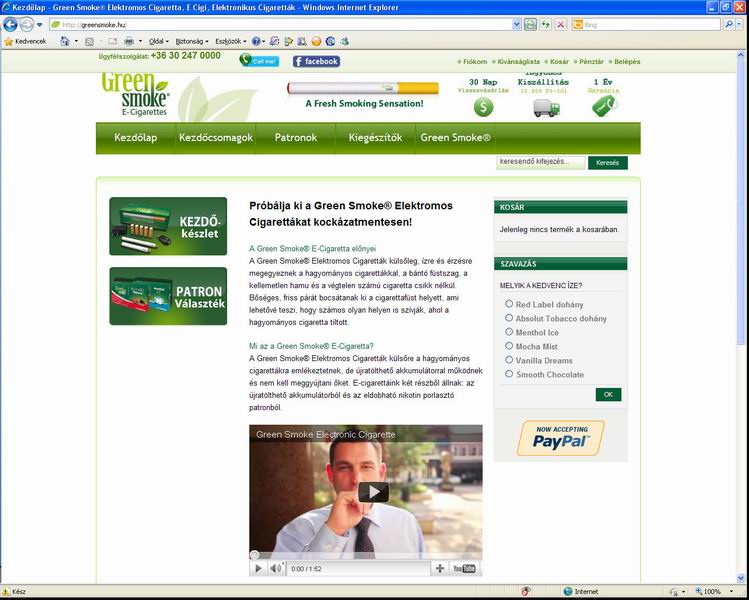Click the green refresh arrows icon
This screenshot has width=749, height=600.
coord(545,24)
